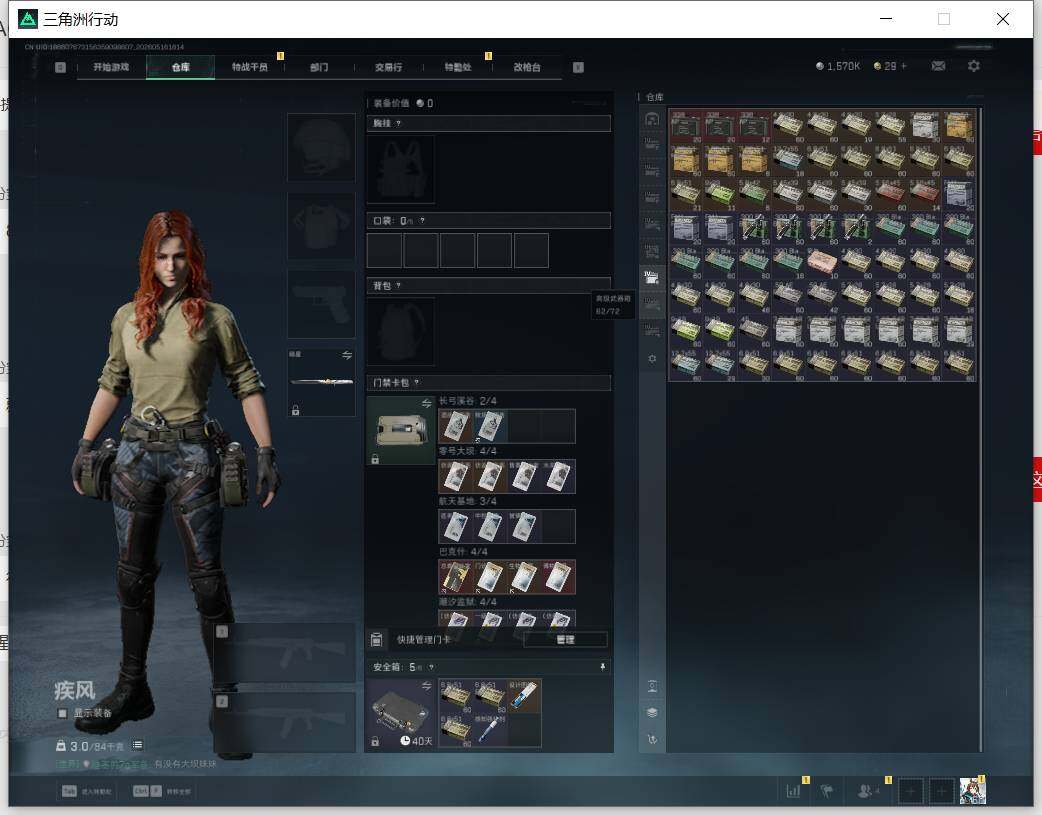Toggle the 显示装备 checkbox
Screen dimensions: 1042x815
click(62, 713)
